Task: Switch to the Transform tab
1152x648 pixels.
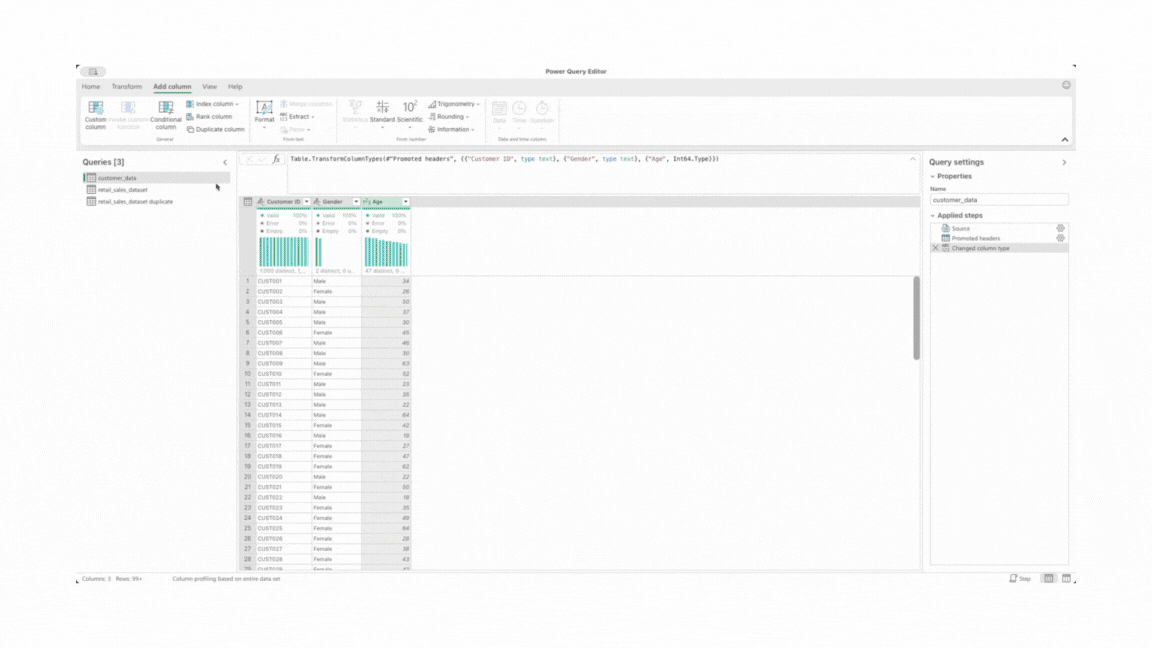Action: [126, 87]
